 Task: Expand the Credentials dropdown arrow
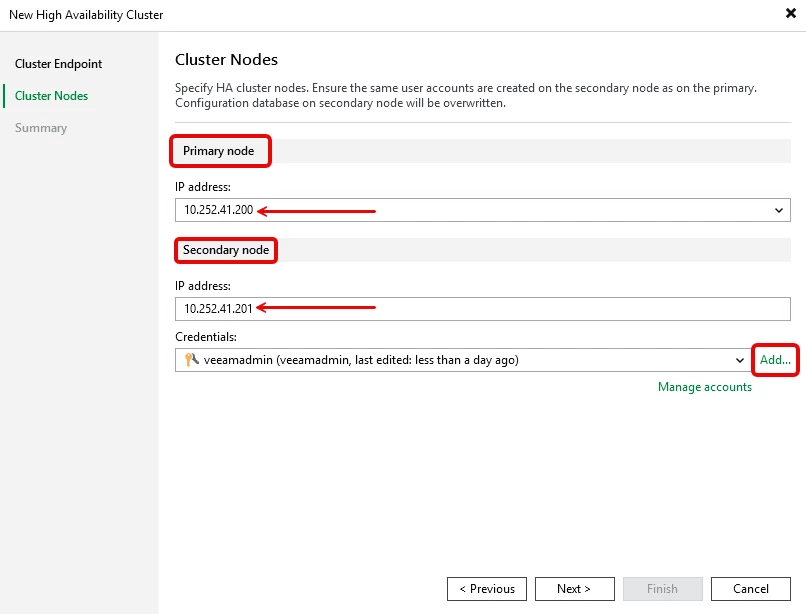[x=739, y=360]
